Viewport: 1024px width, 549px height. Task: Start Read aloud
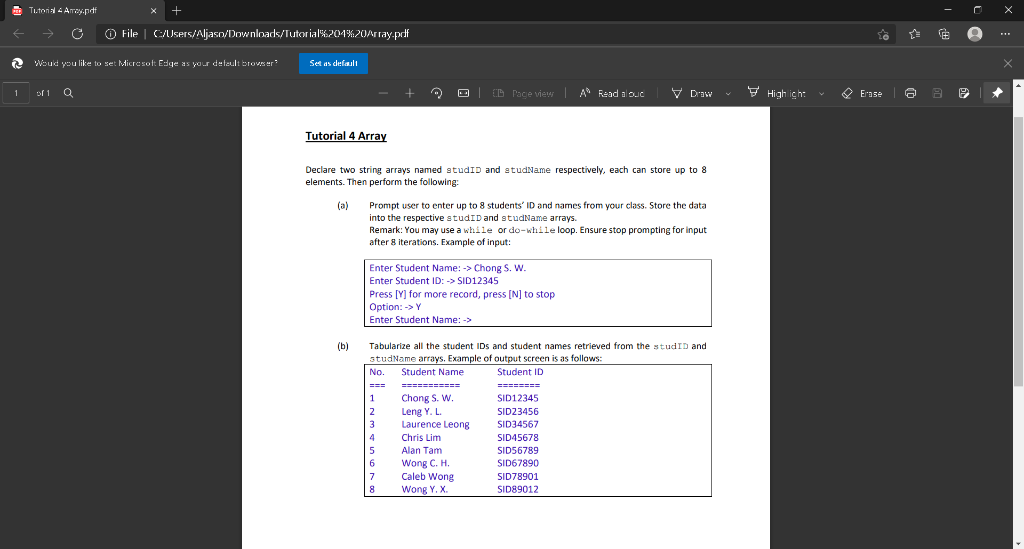(612, 93)
